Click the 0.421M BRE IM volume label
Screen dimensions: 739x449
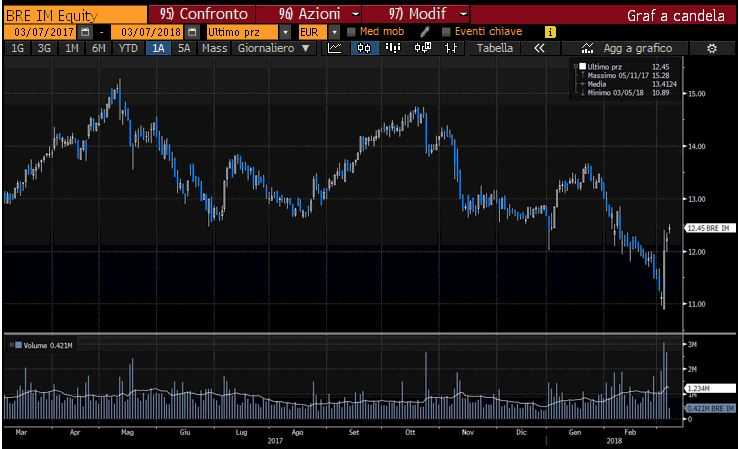(710, 408)
